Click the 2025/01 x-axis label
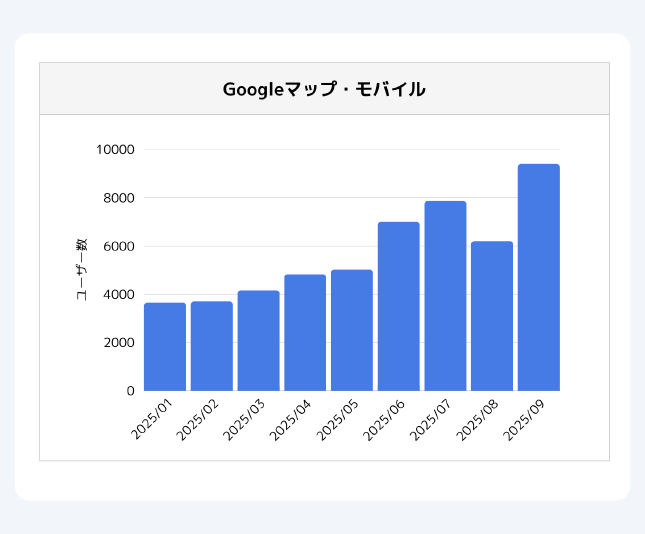Image resolution: width=645 pixels, height=534 pixels. pyautogui.click(x=153, y=418)
